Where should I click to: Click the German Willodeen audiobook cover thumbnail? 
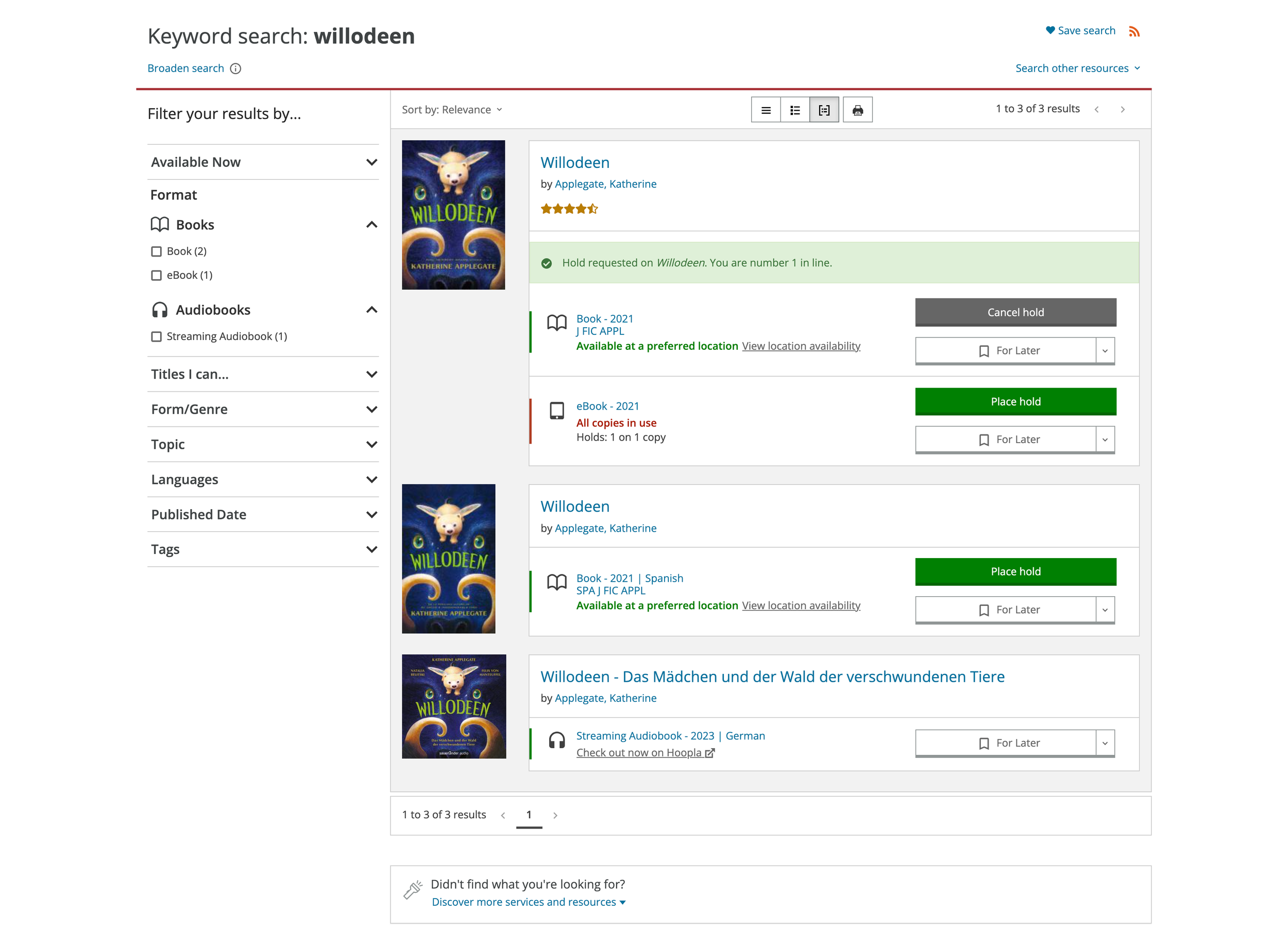tap(453, 706)
